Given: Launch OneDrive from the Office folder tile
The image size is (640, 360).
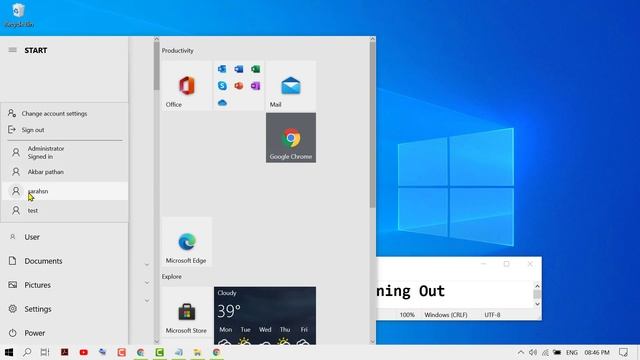Looking at the screenshot, I should pos(222,102).
